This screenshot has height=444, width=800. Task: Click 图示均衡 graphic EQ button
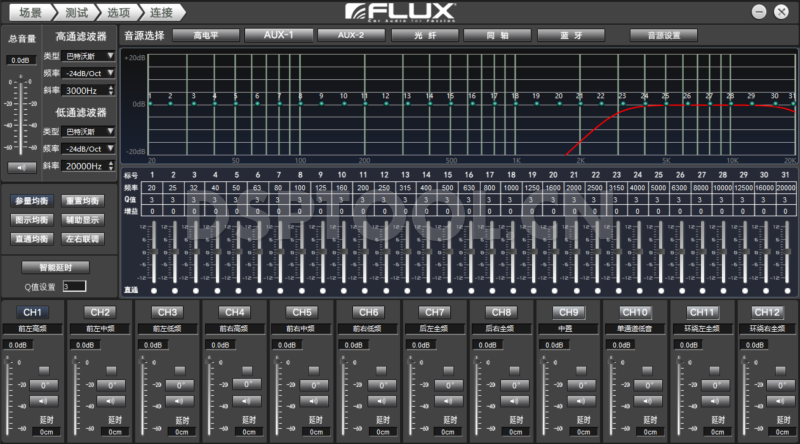pyautogui.click(x=32, y=220)
